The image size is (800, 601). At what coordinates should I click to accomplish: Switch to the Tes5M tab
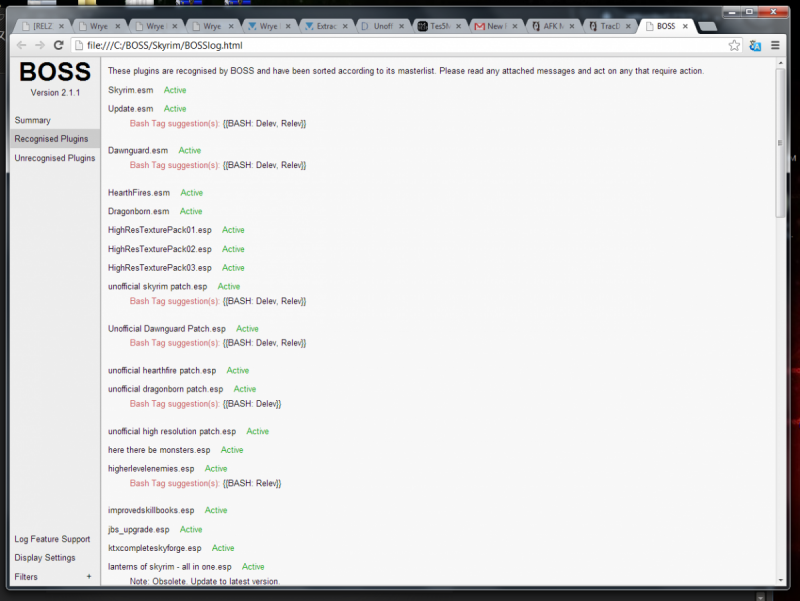(x=440, y=26)
